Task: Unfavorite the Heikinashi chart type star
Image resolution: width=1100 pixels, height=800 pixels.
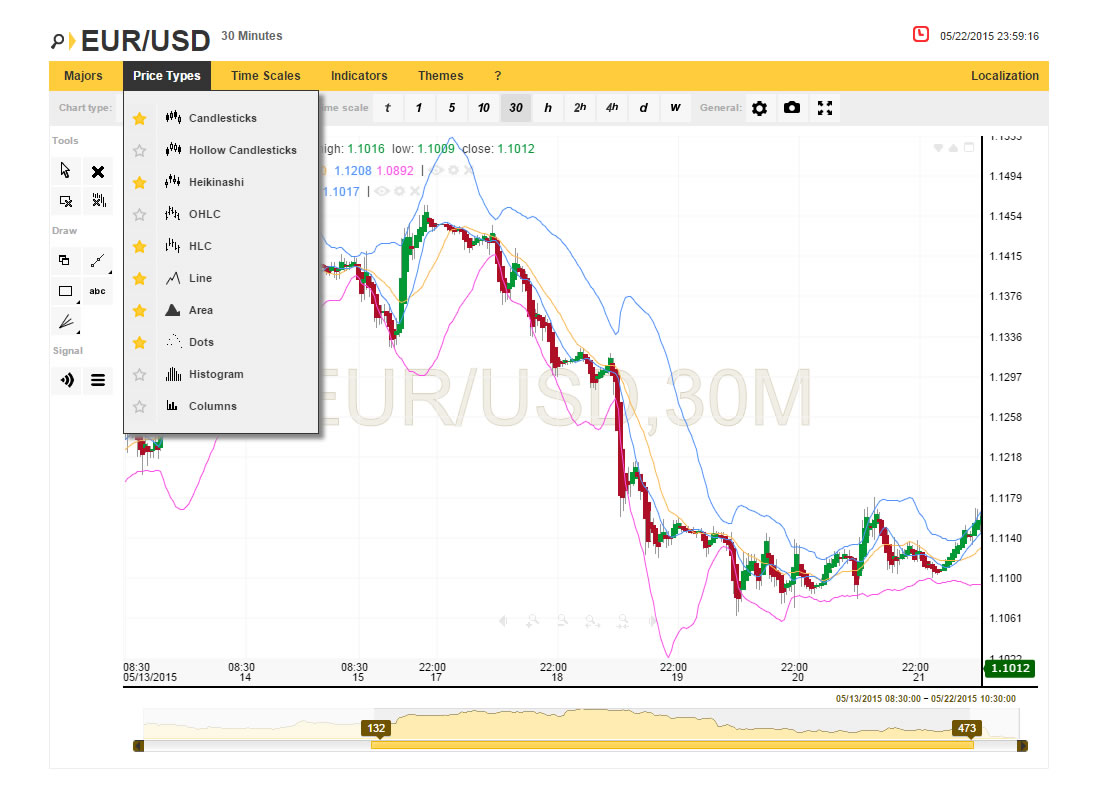Action: click(140, 182)
